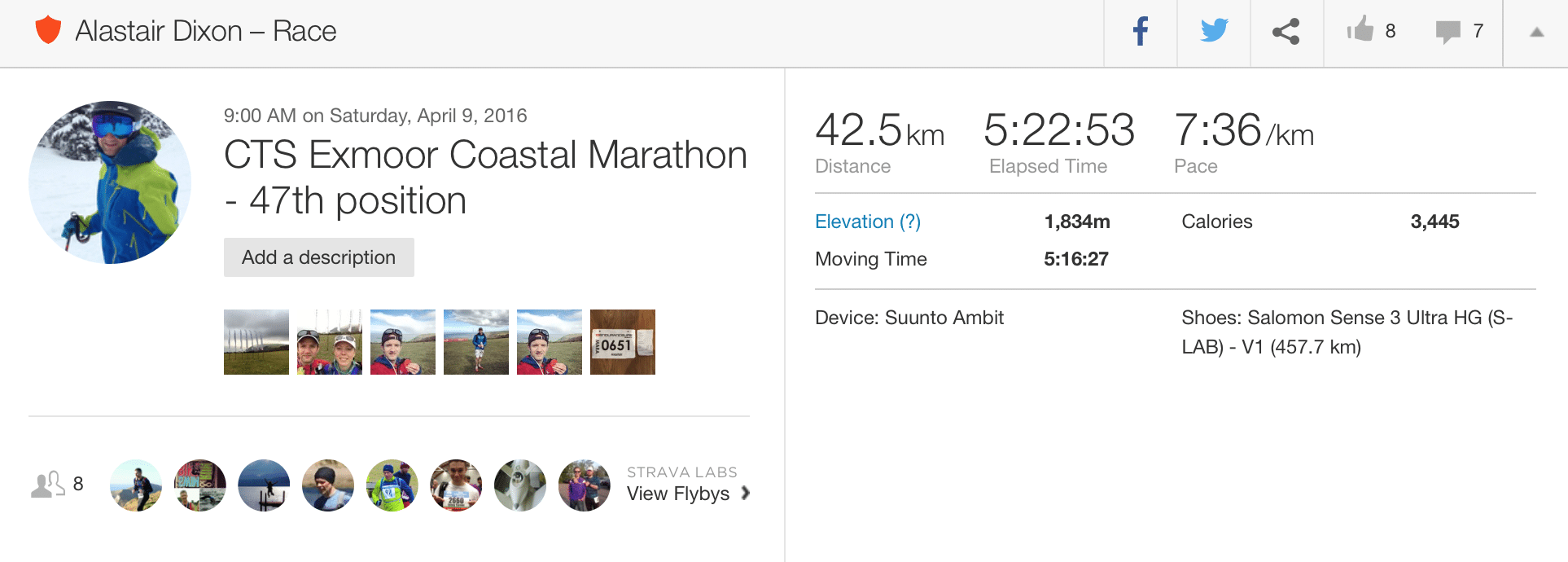Open the runner standing in field photo
This screenshot has height=562, width=1568.
click(476, 342)
